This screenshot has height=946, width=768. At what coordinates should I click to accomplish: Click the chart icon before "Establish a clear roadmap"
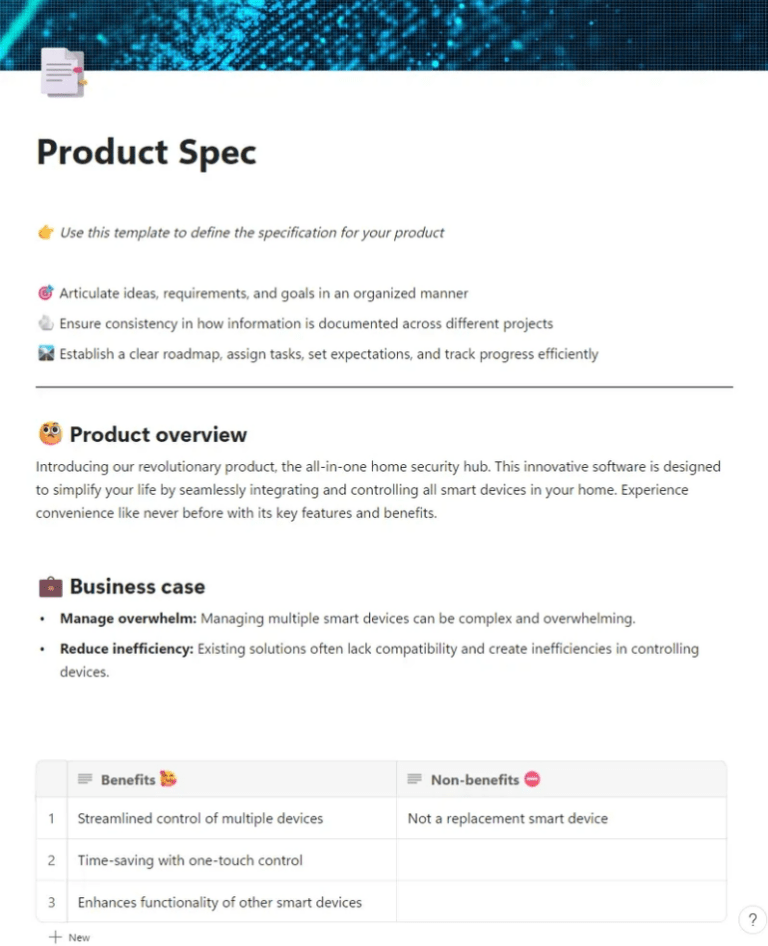tap(45, 354)
